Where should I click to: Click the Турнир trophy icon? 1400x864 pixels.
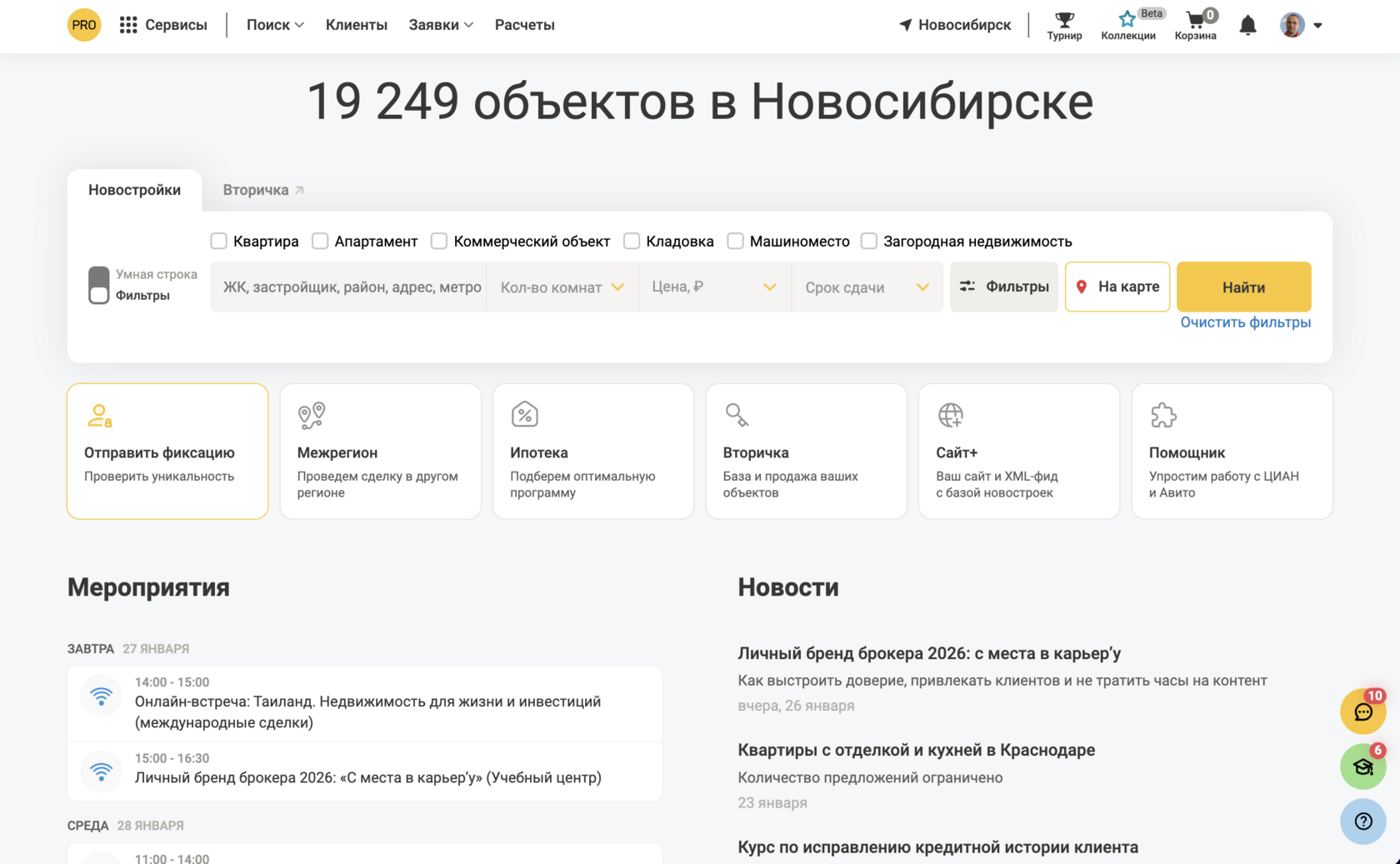pyautogui.click(x=1064, y=19)
